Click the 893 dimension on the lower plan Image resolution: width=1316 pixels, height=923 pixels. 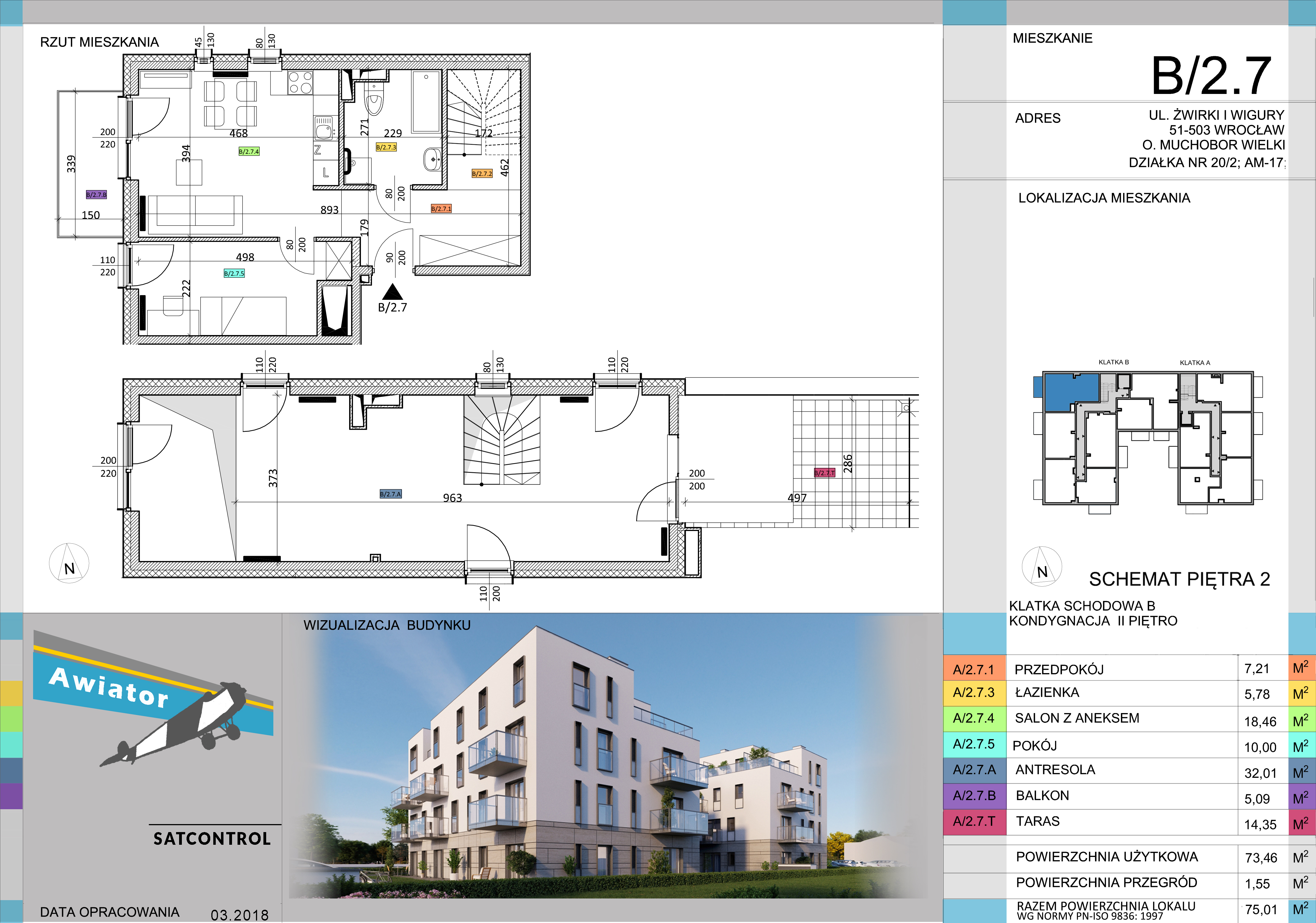(x=330, y=210)
